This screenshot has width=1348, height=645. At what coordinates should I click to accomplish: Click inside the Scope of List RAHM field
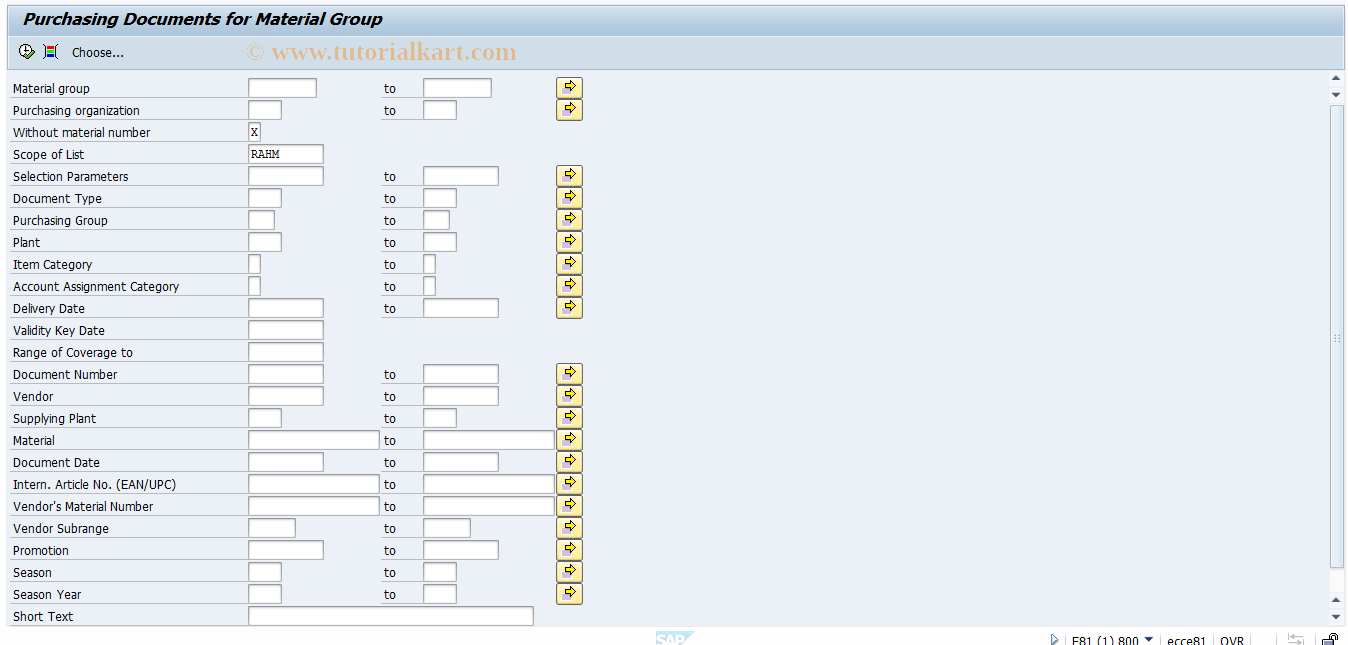pos(285,153)
